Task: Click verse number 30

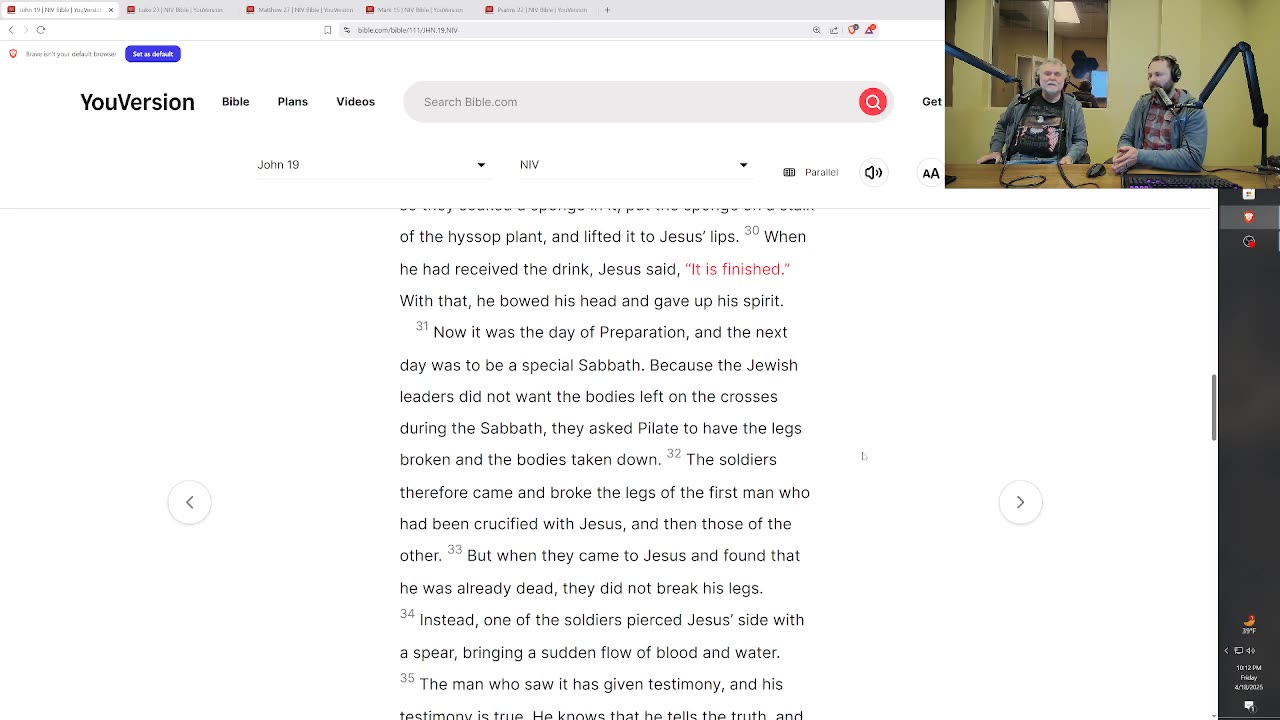Action: click(x=752, y=230)
